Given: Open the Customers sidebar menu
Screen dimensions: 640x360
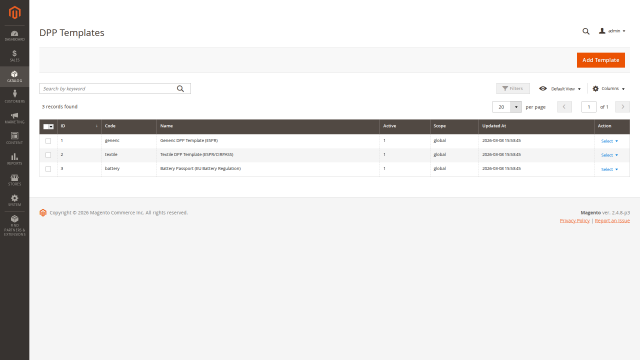Looking at the screenshot, I should (14, 97).
